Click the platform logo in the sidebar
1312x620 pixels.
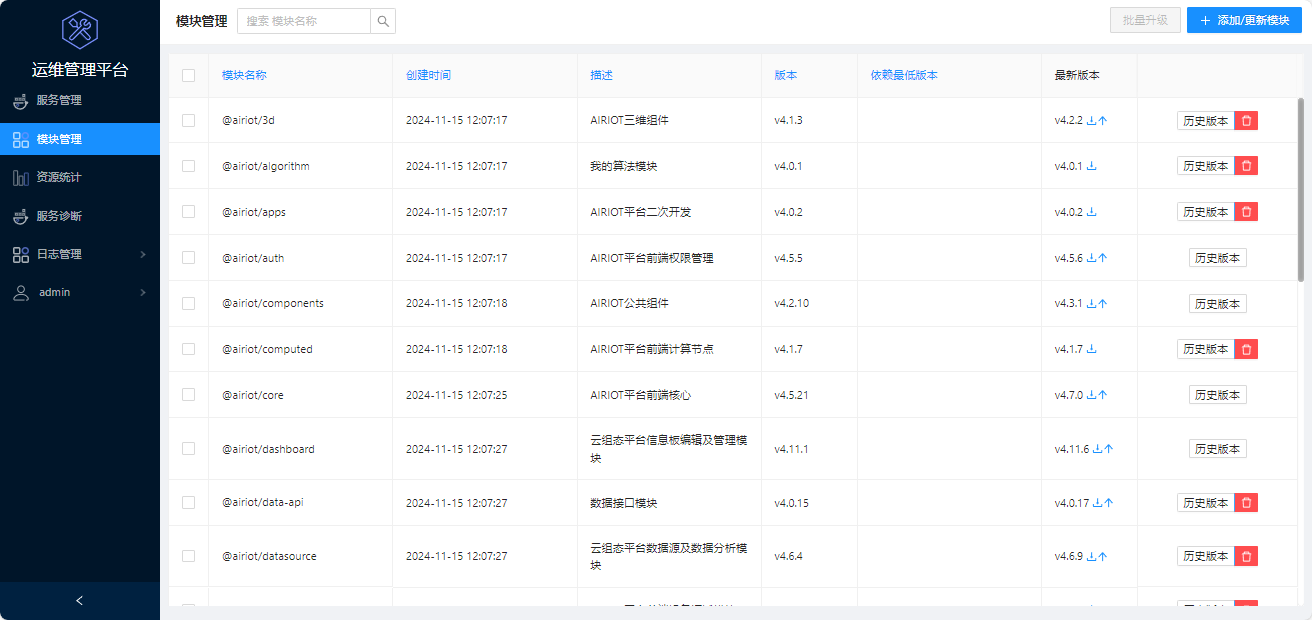79,30
